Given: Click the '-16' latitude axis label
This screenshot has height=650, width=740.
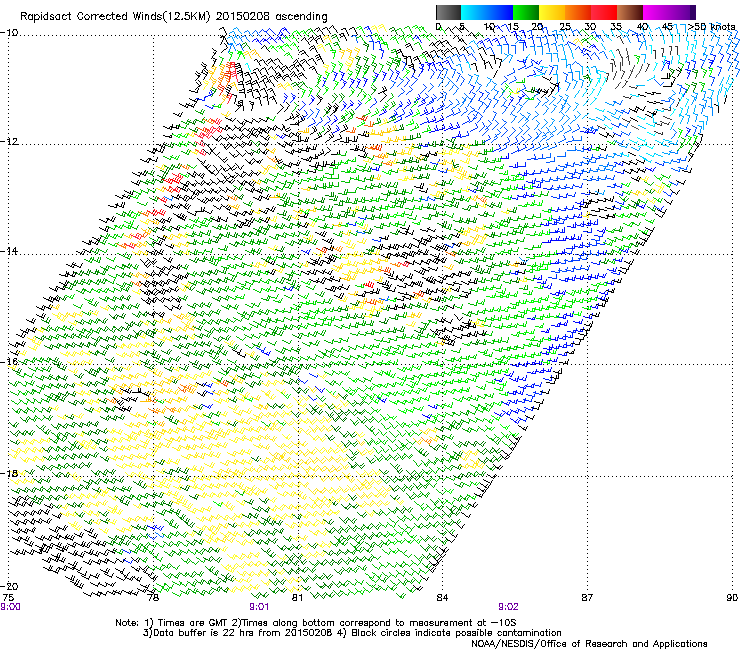Looking at the screenshot, I should coord(9,362).
